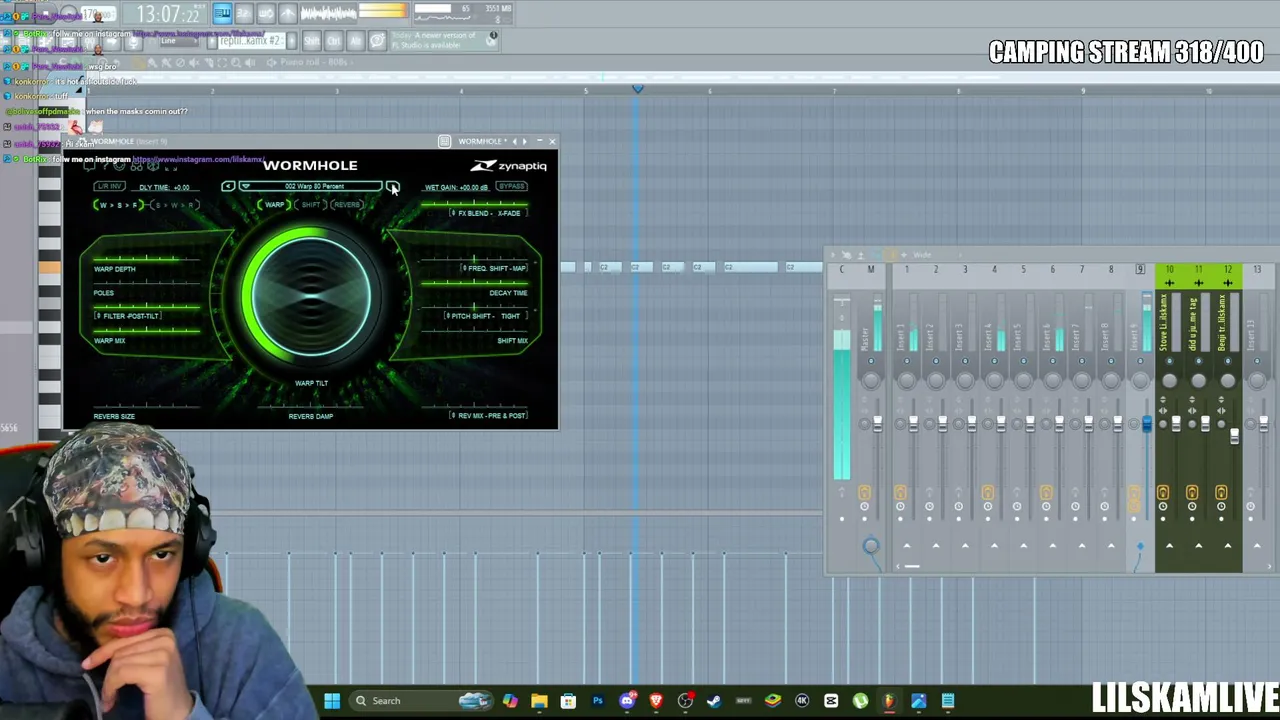This screenshot has height=720, width=1280.
Task: Click the WARP DEPTH slider
Action: [147, 259]
